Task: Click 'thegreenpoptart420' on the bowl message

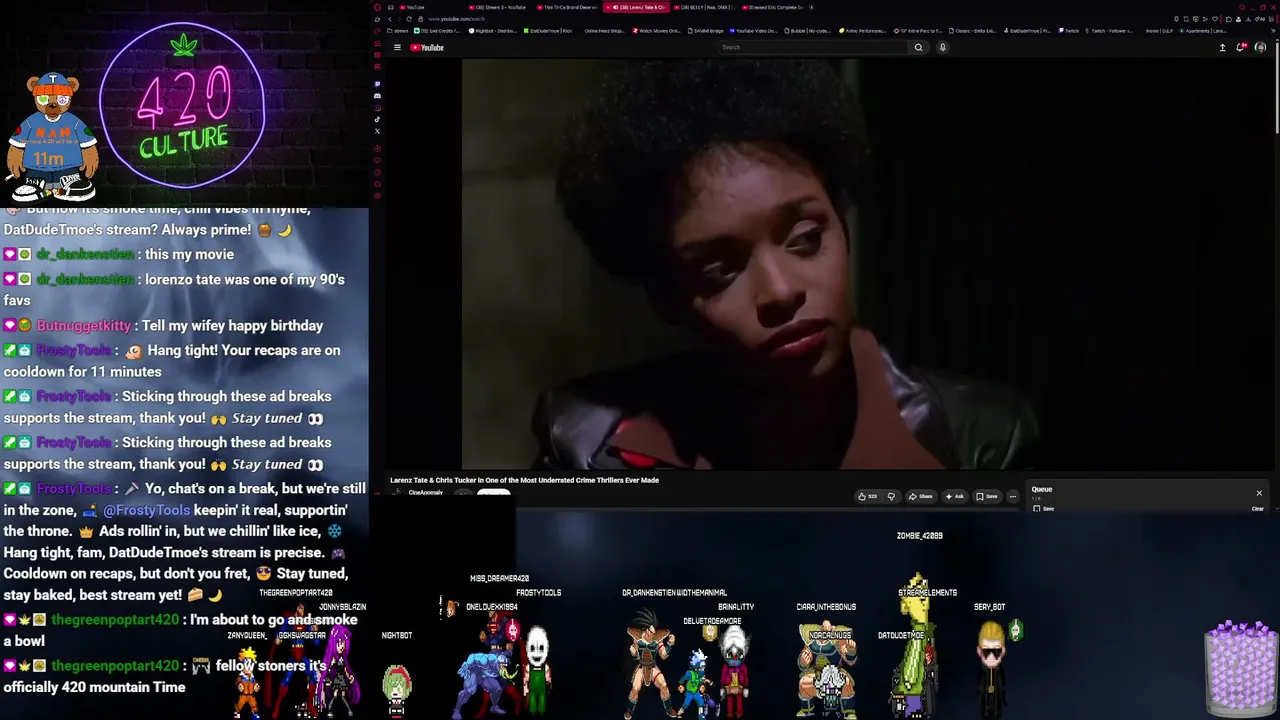Action: (x=115, y=620)
